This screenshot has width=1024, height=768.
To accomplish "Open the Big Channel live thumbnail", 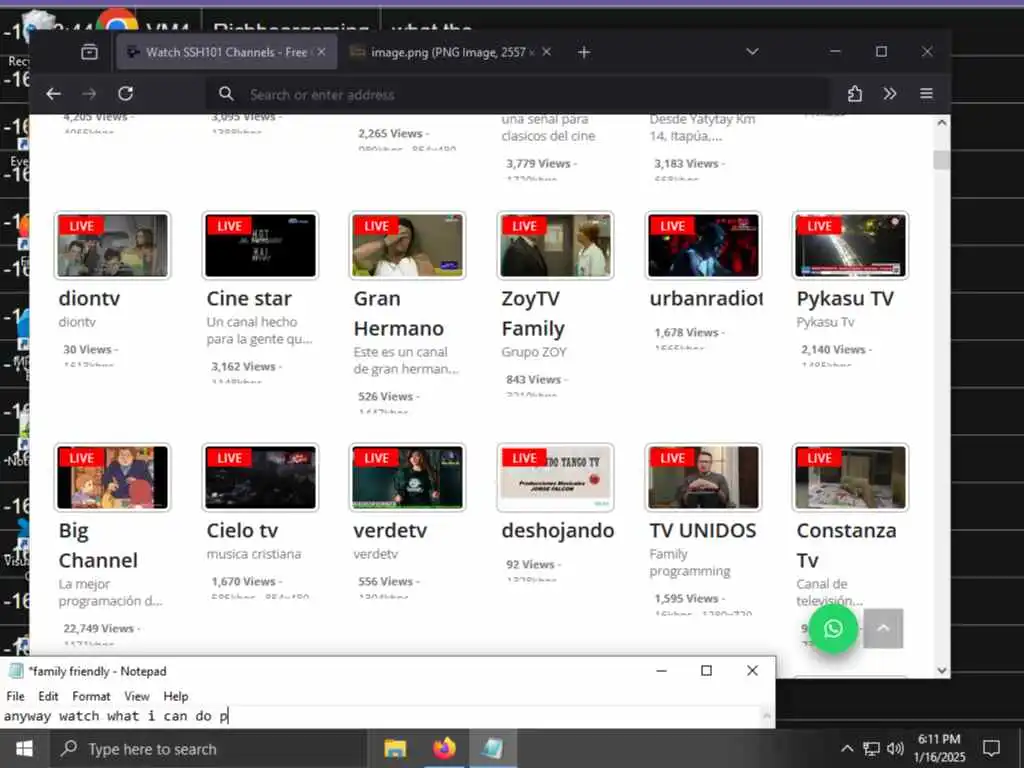I will point(112,477).
